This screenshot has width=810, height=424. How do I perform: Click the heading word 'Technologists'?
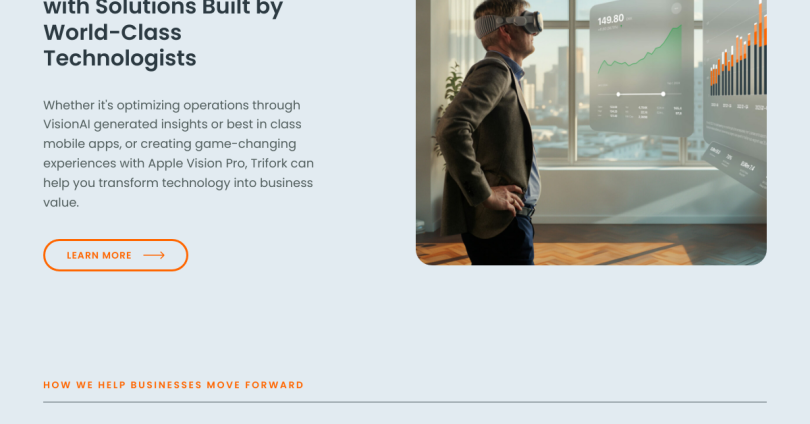click(x=120, y=58)
